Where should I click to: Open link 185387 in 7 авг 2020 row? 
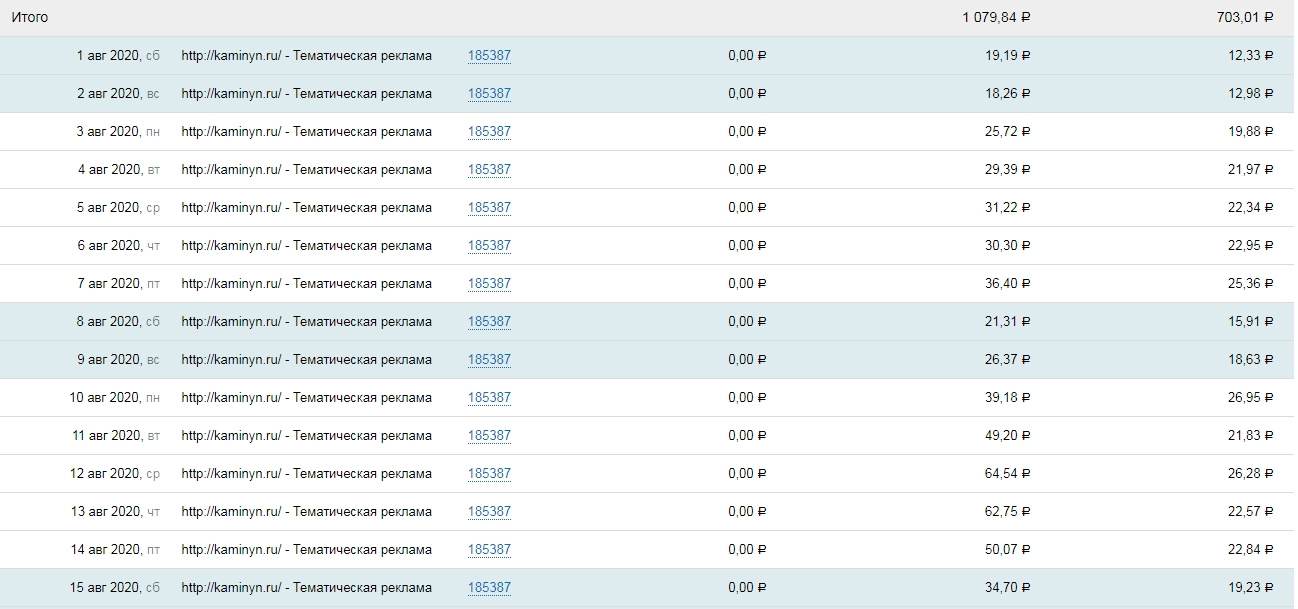[489, 284]
